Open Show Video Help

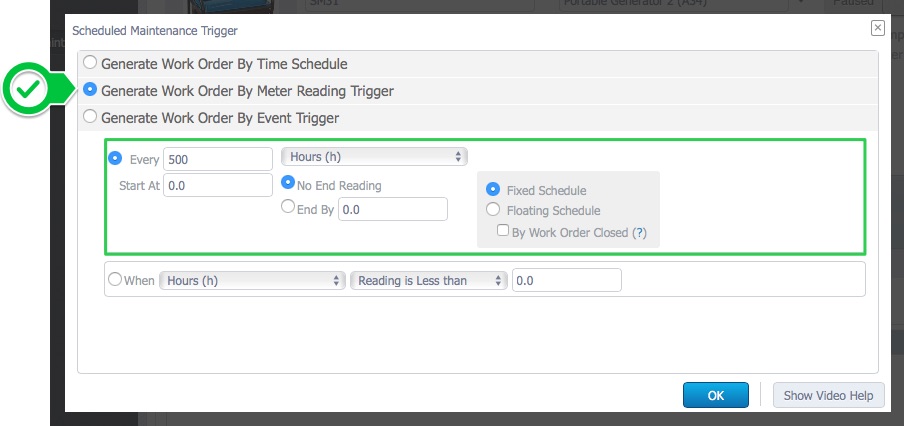pyautogui.click(x=828, y=395)
